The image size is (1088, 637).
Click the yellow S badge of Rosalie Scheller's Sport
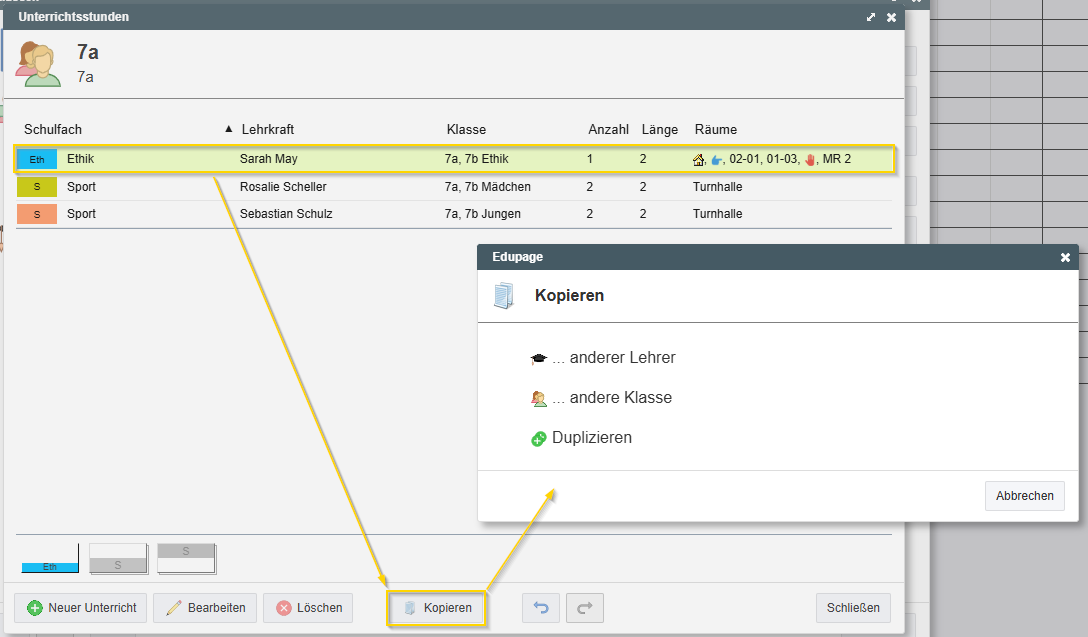(x=37, y=187)
